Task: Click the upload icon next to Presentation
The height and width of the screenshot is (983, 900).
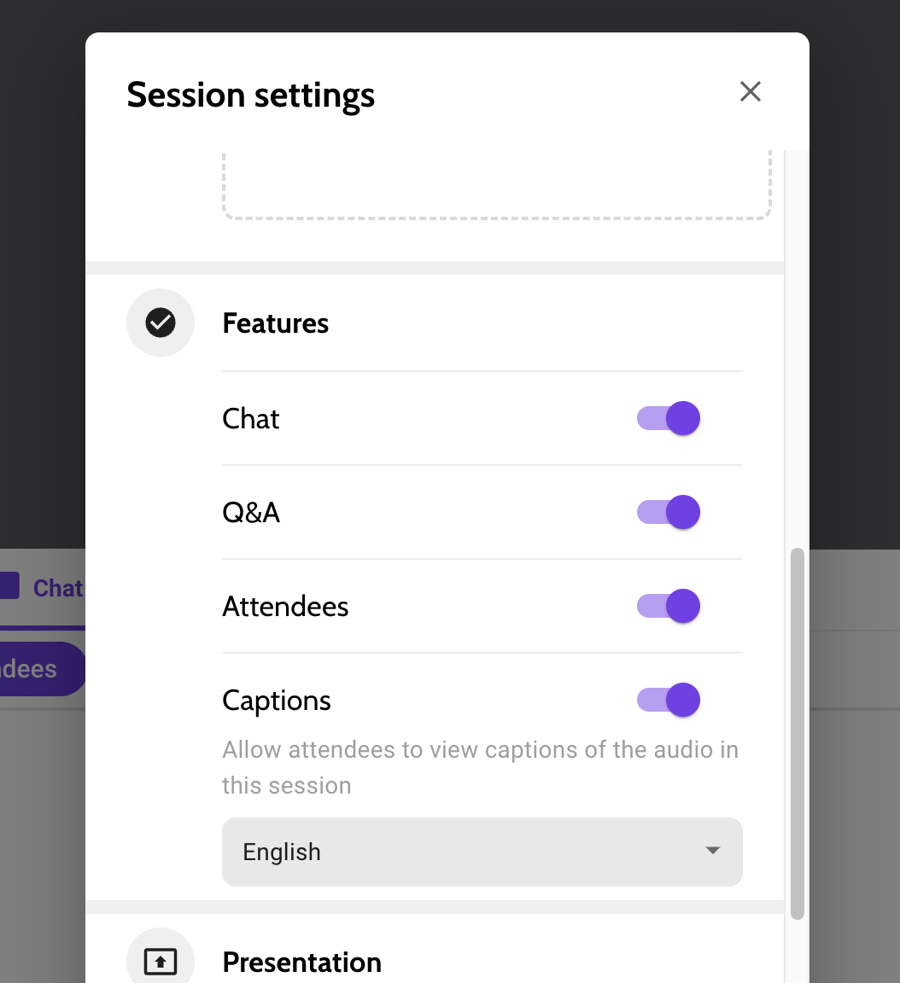Action: point(160,960)
